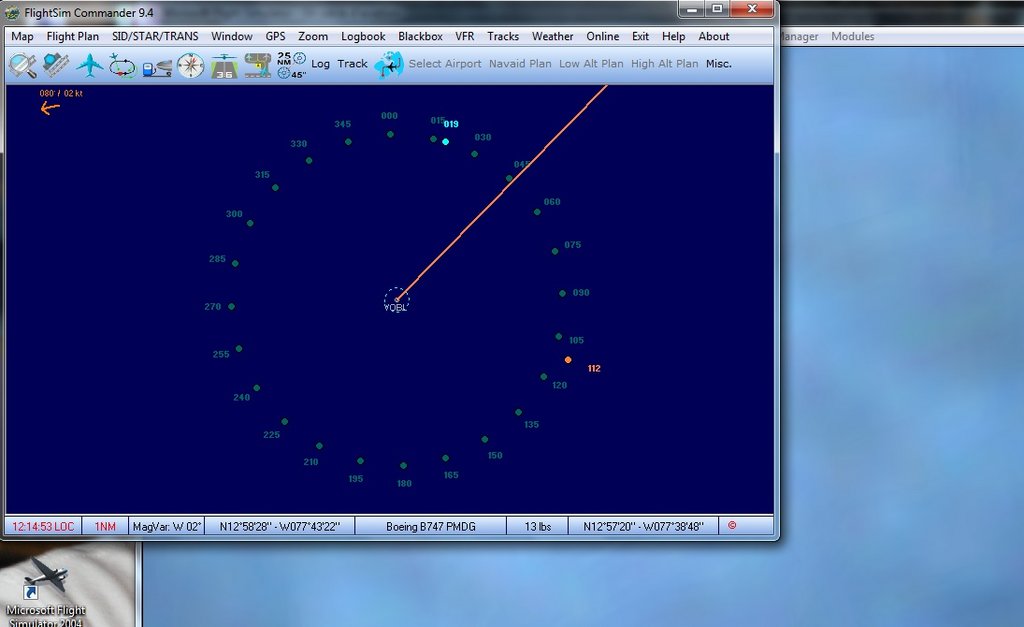Viewport: 1024px width, 627px height.
Task: Click the High Alt Plan button
Action: point(664,64)
